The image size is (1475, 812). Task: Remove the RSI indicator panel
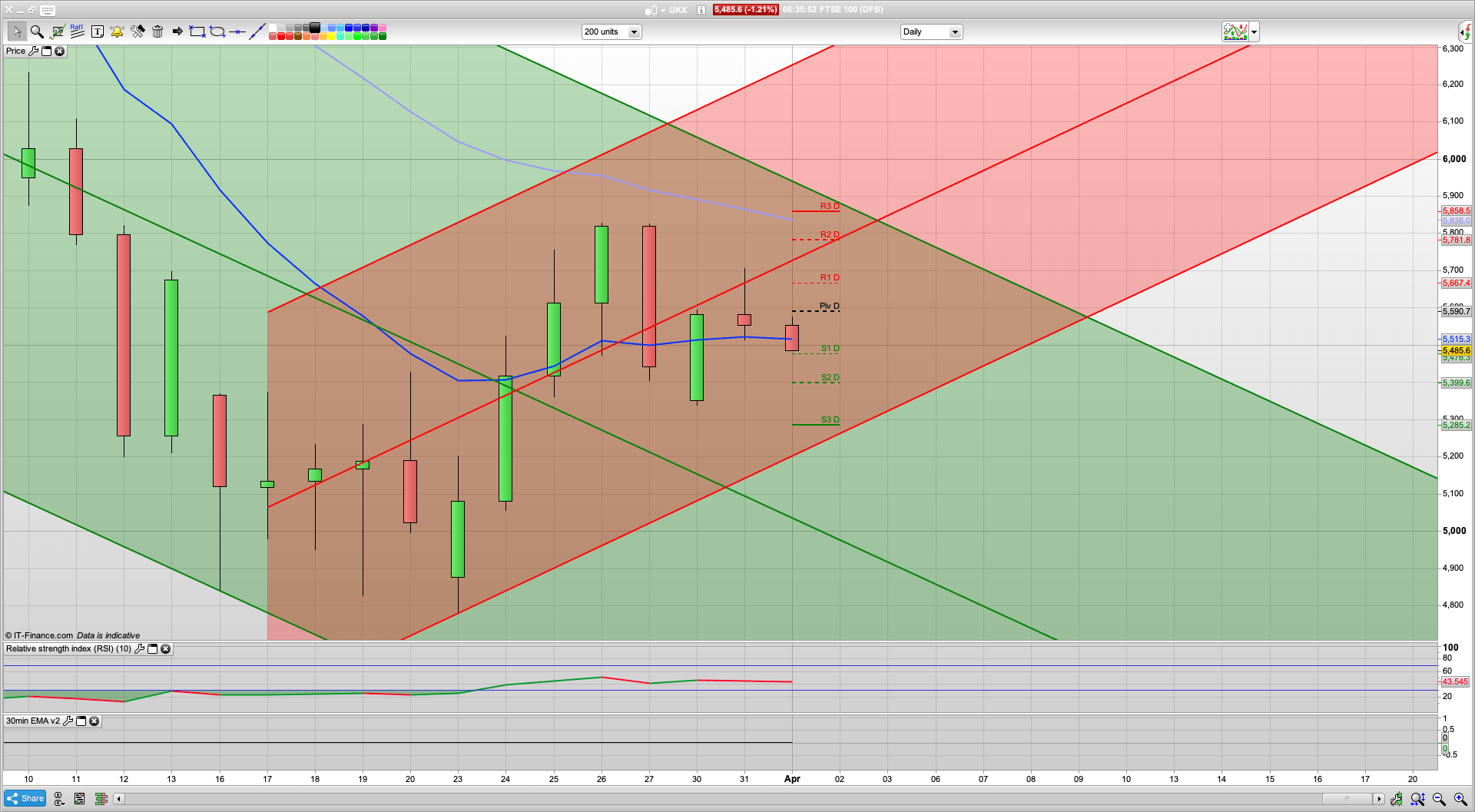[x=165, y=648]
